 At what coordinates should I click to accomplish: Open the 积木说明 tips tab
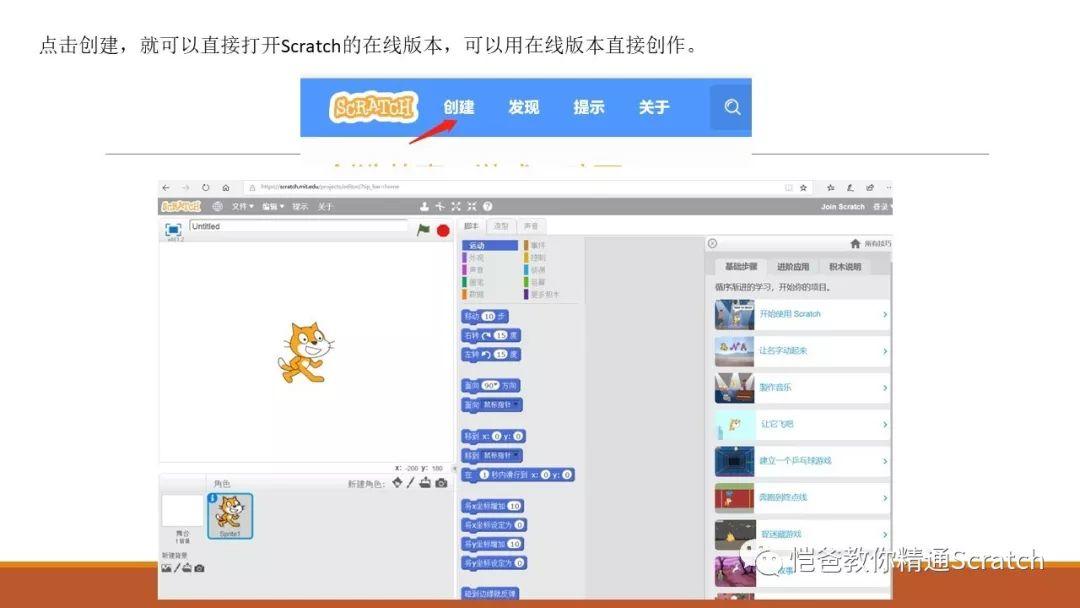(x=845, y=266)
